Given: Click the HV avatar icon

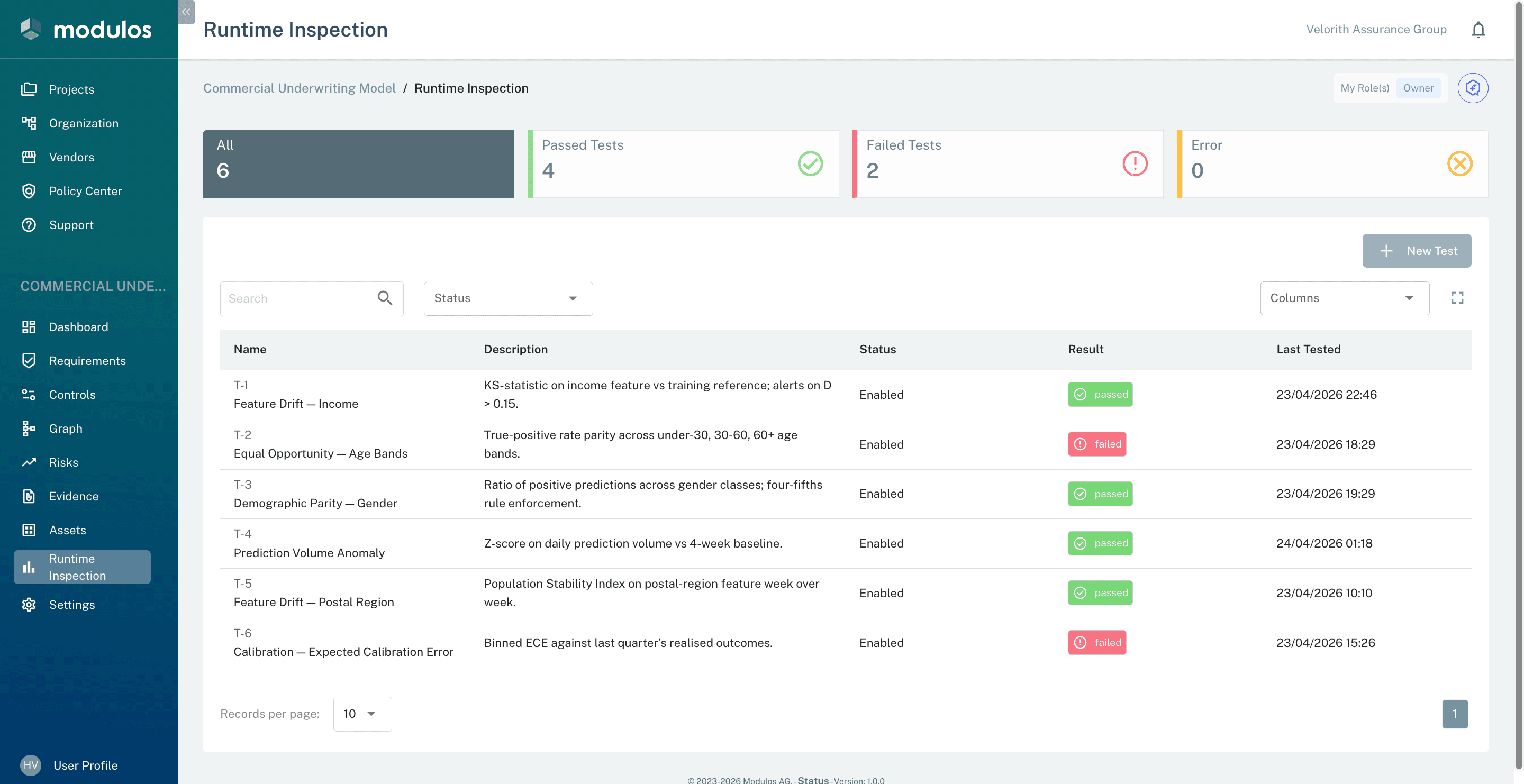Looking at the screenshot, I should tap(31, 765).
